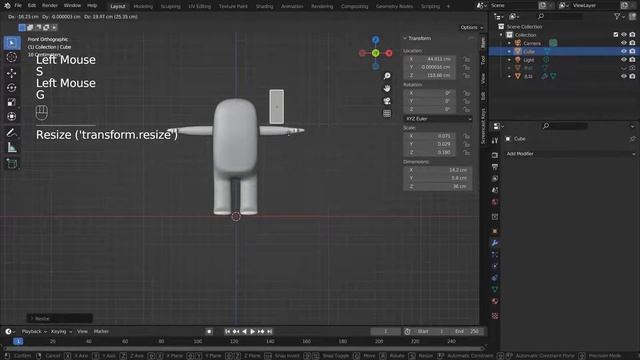
Task: Click the timeline horizontal scrollbar
Action: pyautogui.click(x=244, y=349)
